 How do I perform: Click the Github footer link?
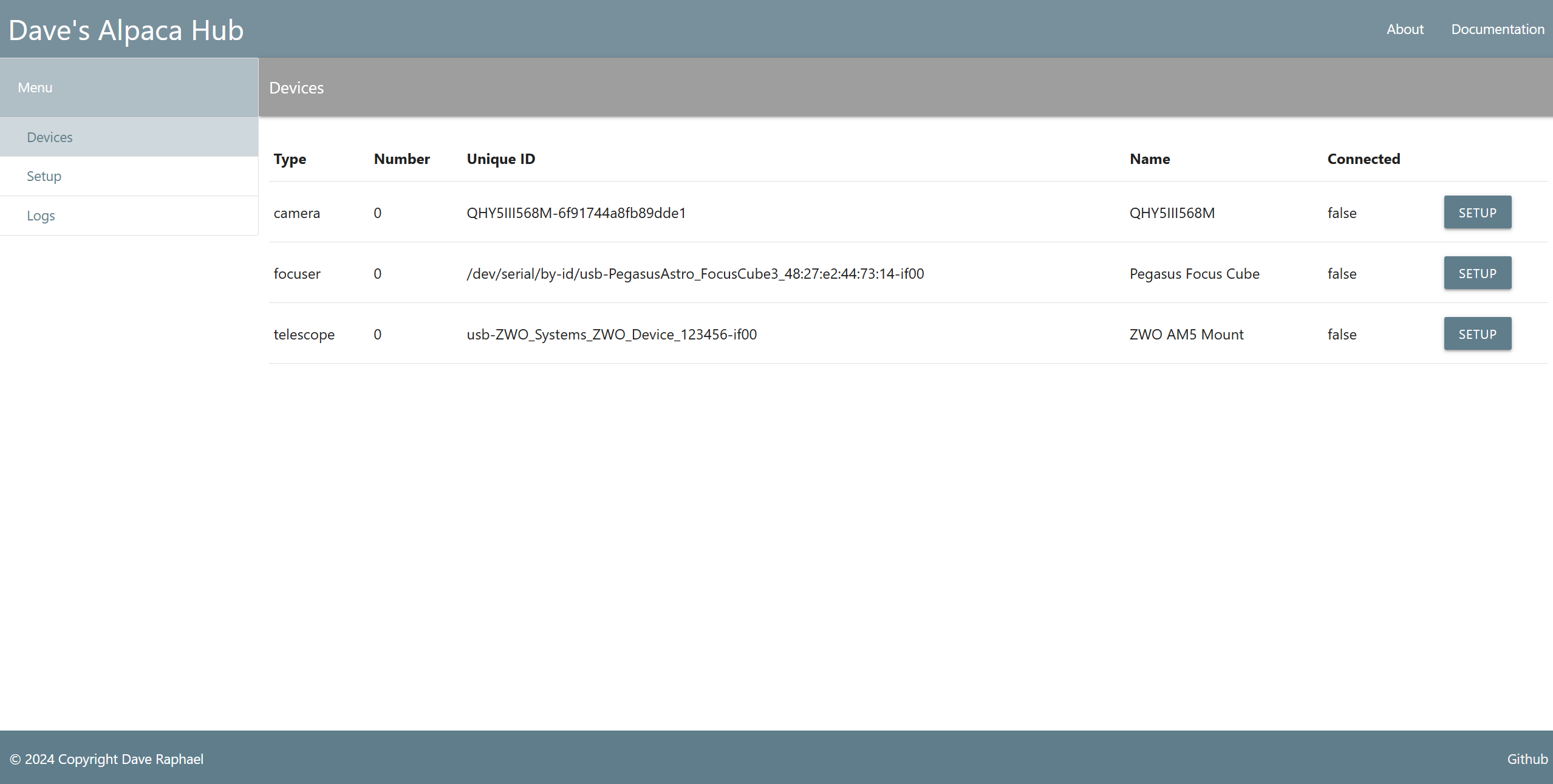pyautogui.click(x=1526, y=758)
